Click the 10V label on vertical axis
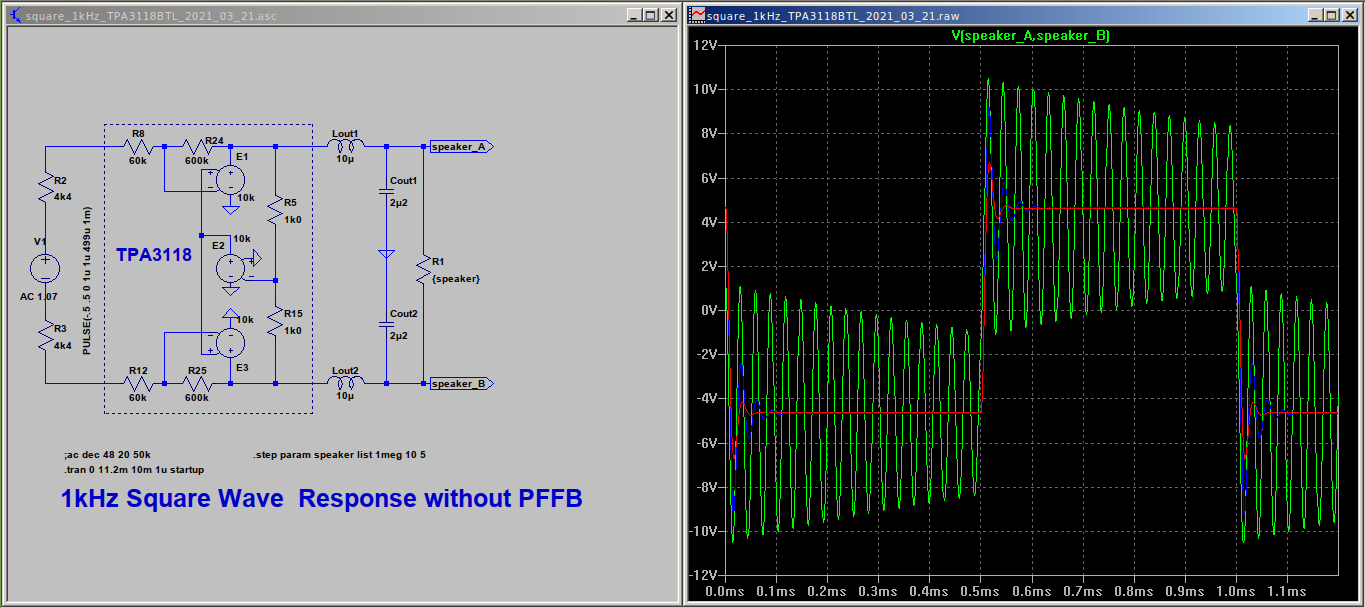Image resolution: width=1365 pixels, height=608 pixels. (705, 90)
